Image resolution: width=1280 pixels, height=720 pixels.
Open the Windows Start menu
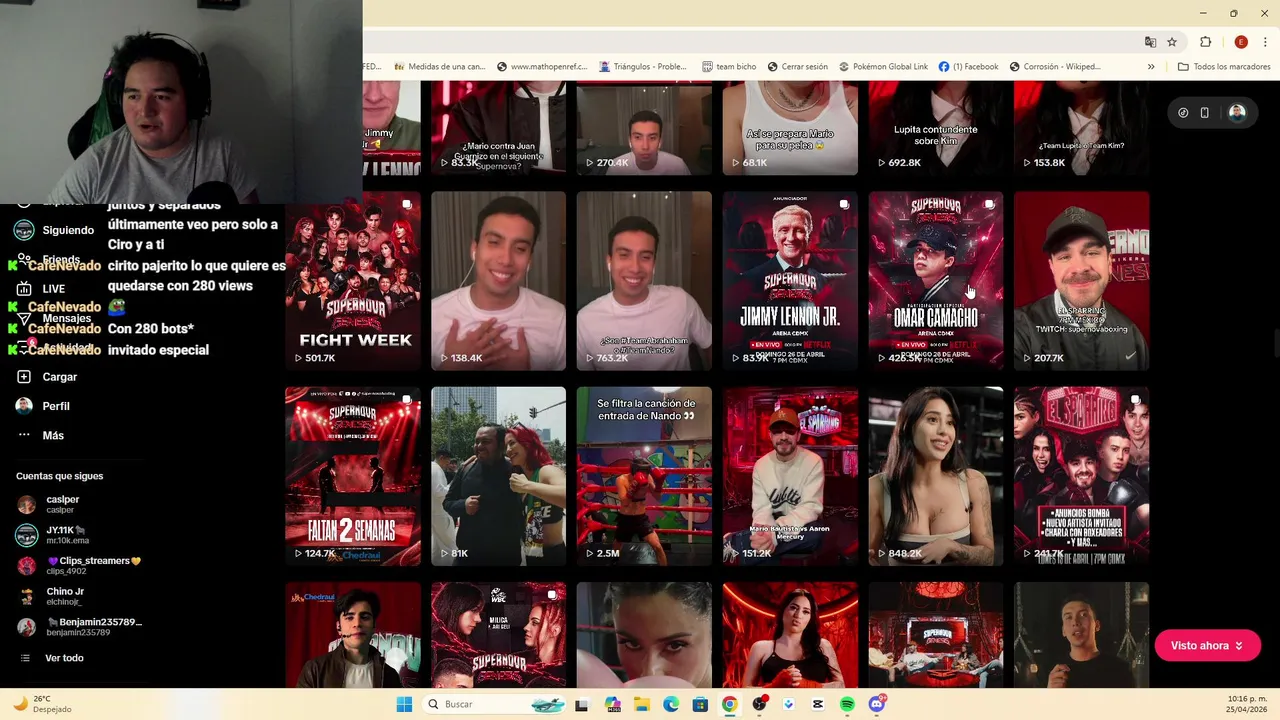click(404, 704)
